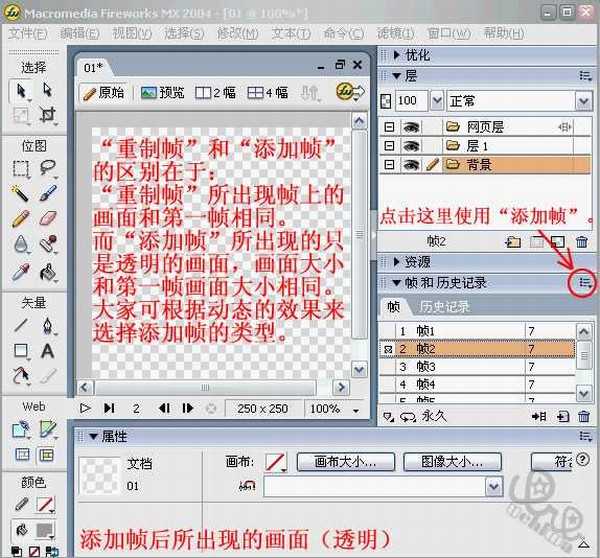Select the Brush tool
This screenshot has width=600, height=558.
[x=47, y=193]
